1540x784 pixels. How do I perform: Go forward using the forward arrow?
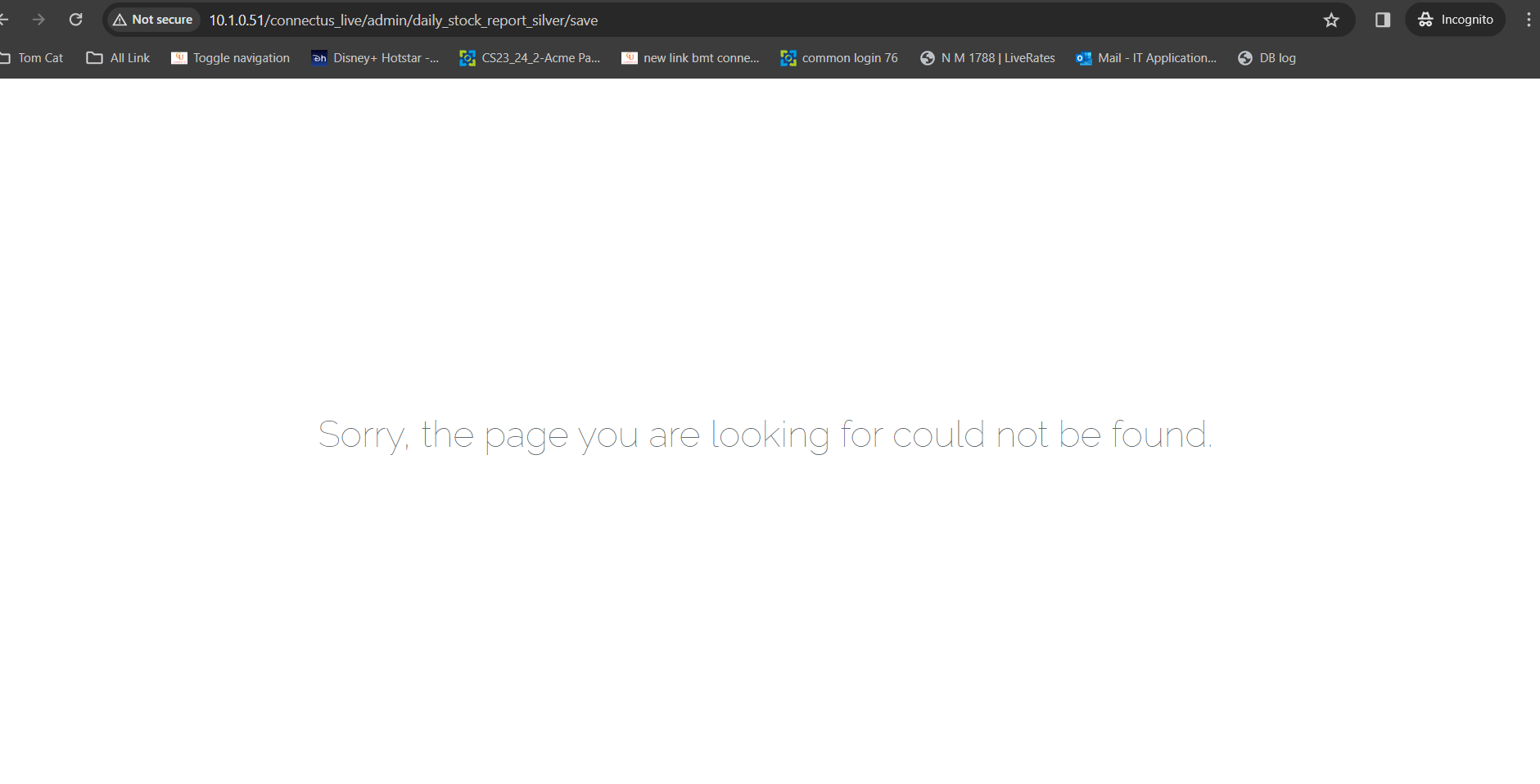[x=38, y=20]
